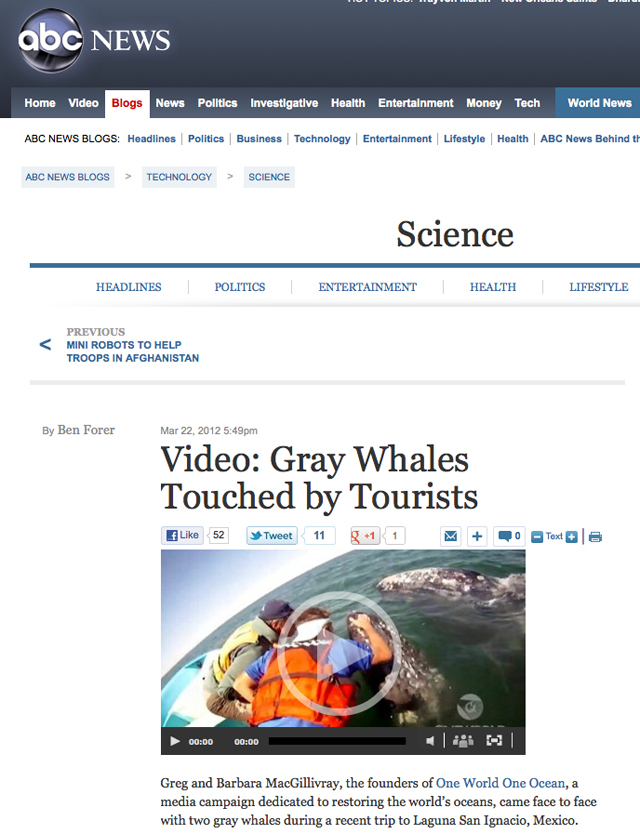
Task: Open the Investigative tab
Action: click(x=284, y=103)
